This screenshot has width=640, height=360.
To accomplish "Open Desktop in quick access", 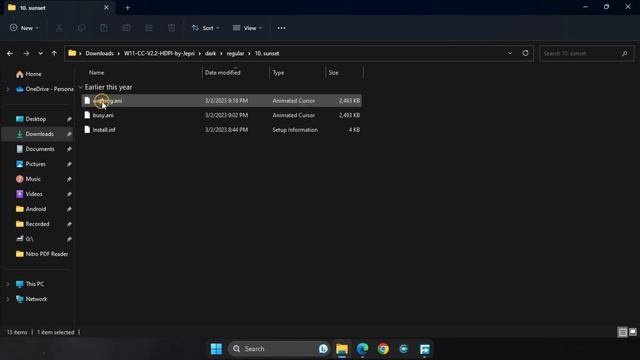I will coord(31,119).
